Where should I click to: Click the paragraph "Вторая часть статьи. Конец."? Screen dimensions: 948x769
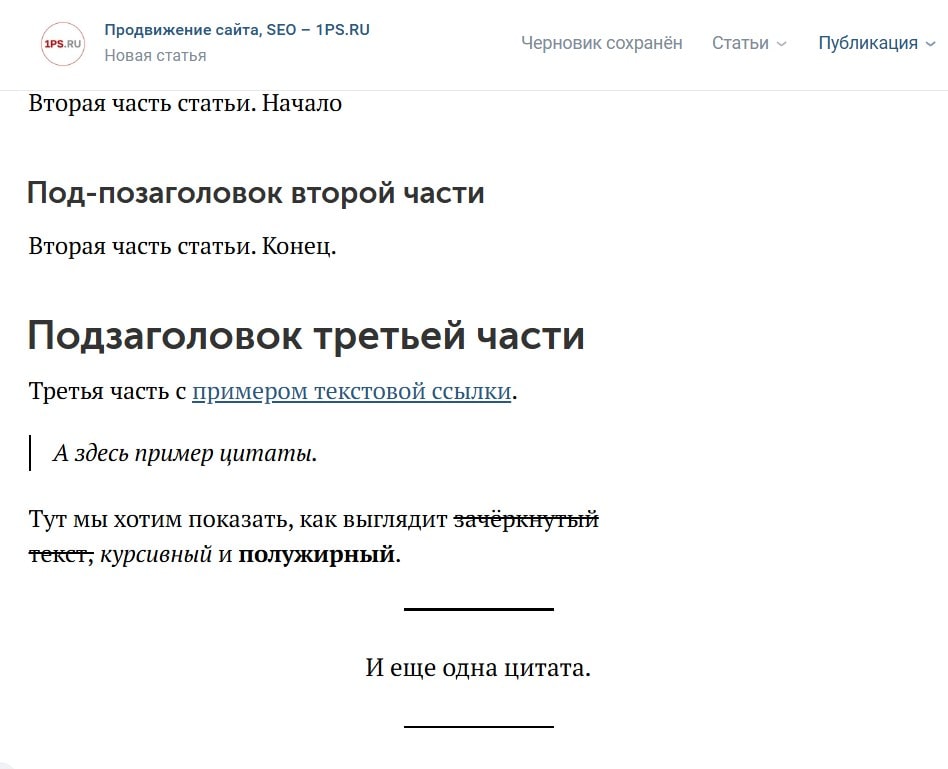click(x=182, y=247)
